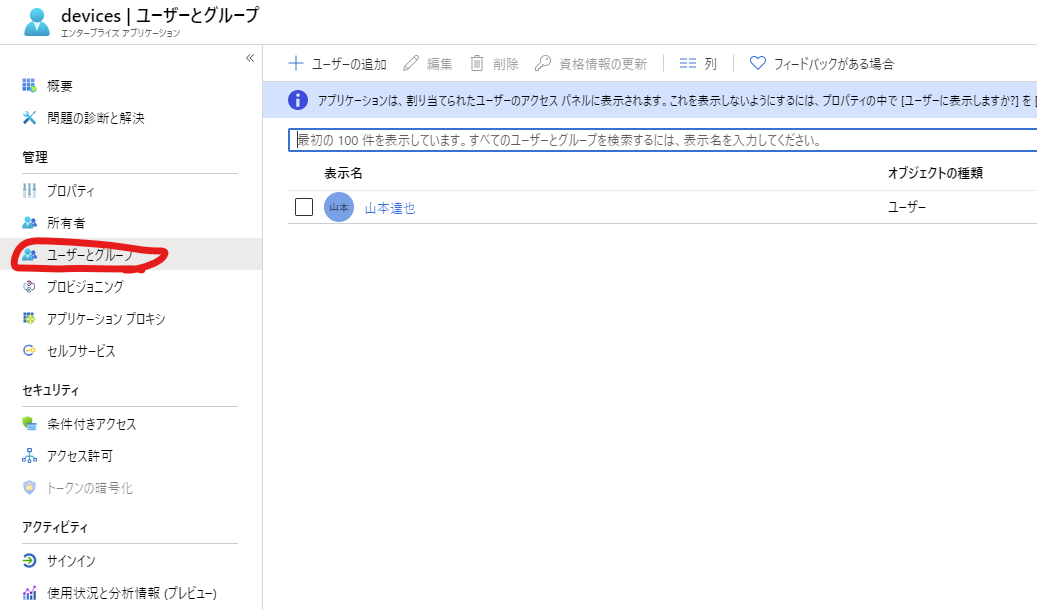Click the plus icon for ユーザーの追加
This screenshot has height=610, width=1037.
coord(296,64)
